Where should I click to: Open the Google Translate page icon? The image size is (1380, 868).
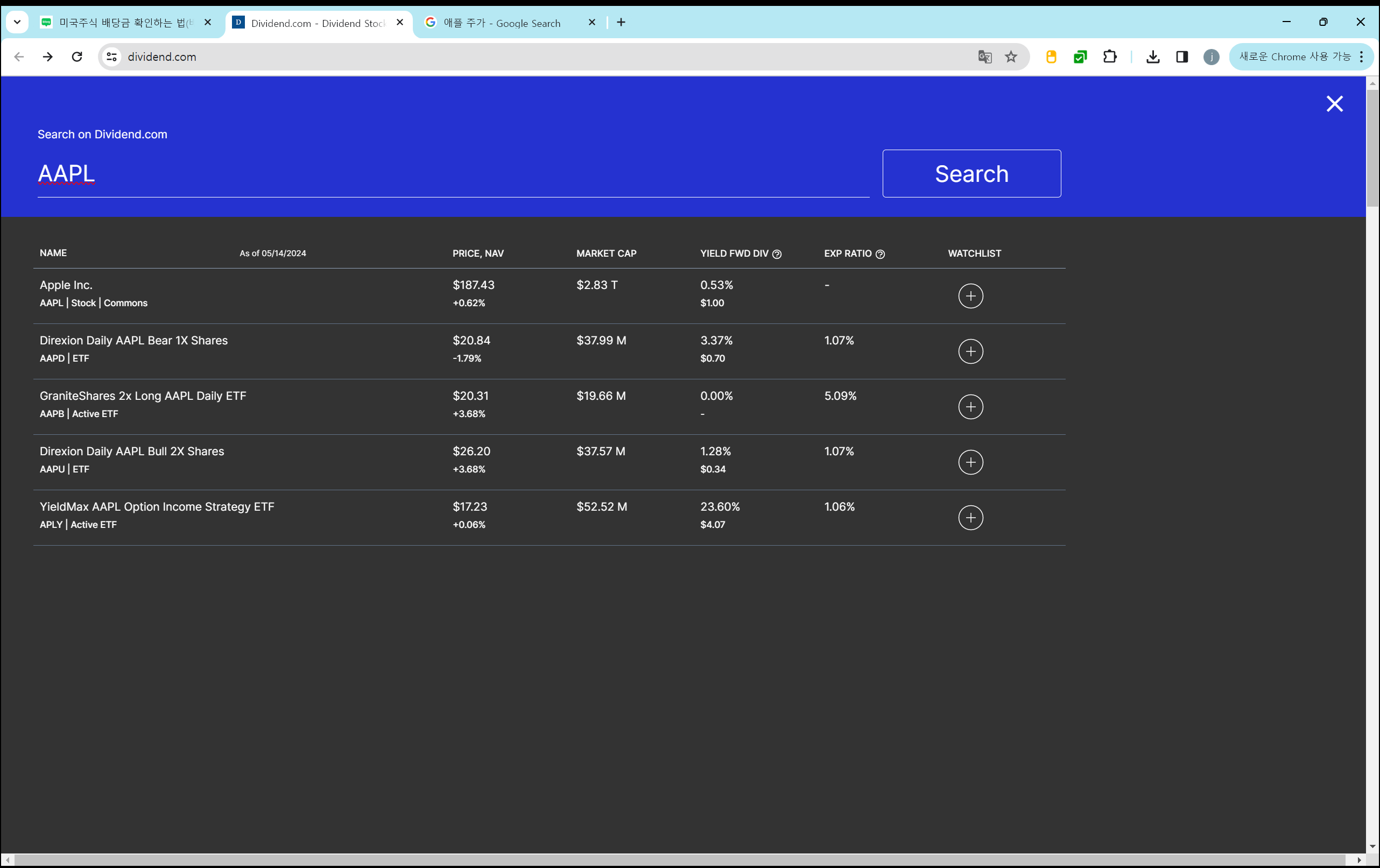coord(984,57)
